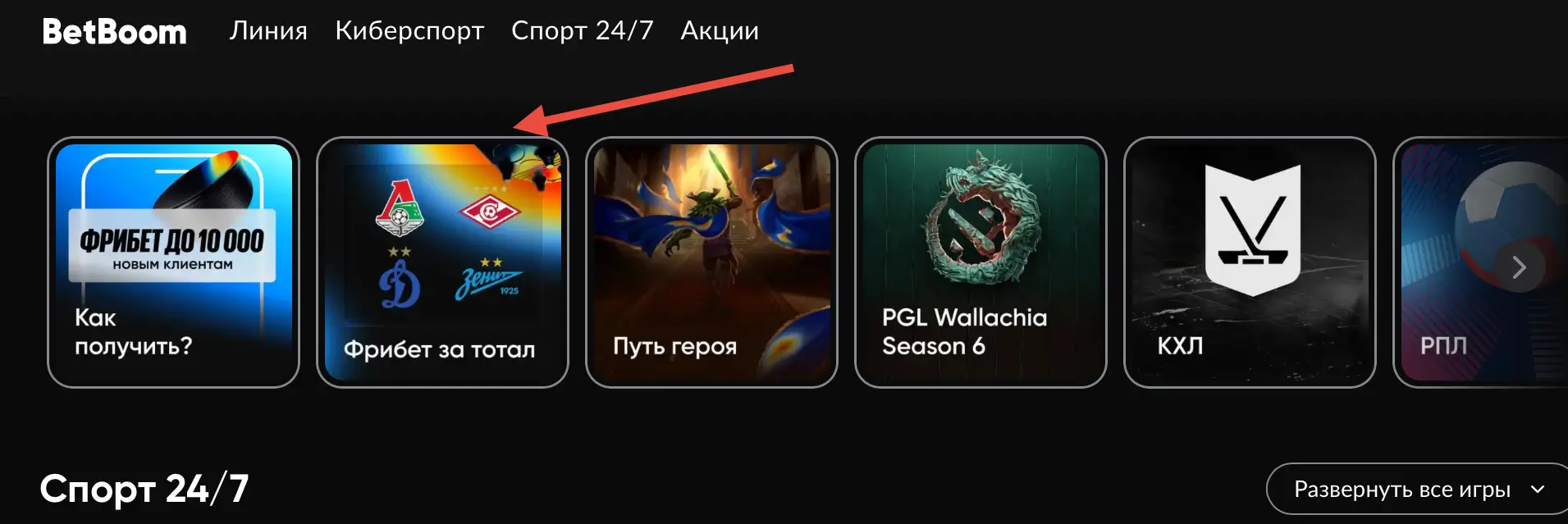Click the BetBoom logo
This screenshot has height=524, width=1568.
click(115, 32)
